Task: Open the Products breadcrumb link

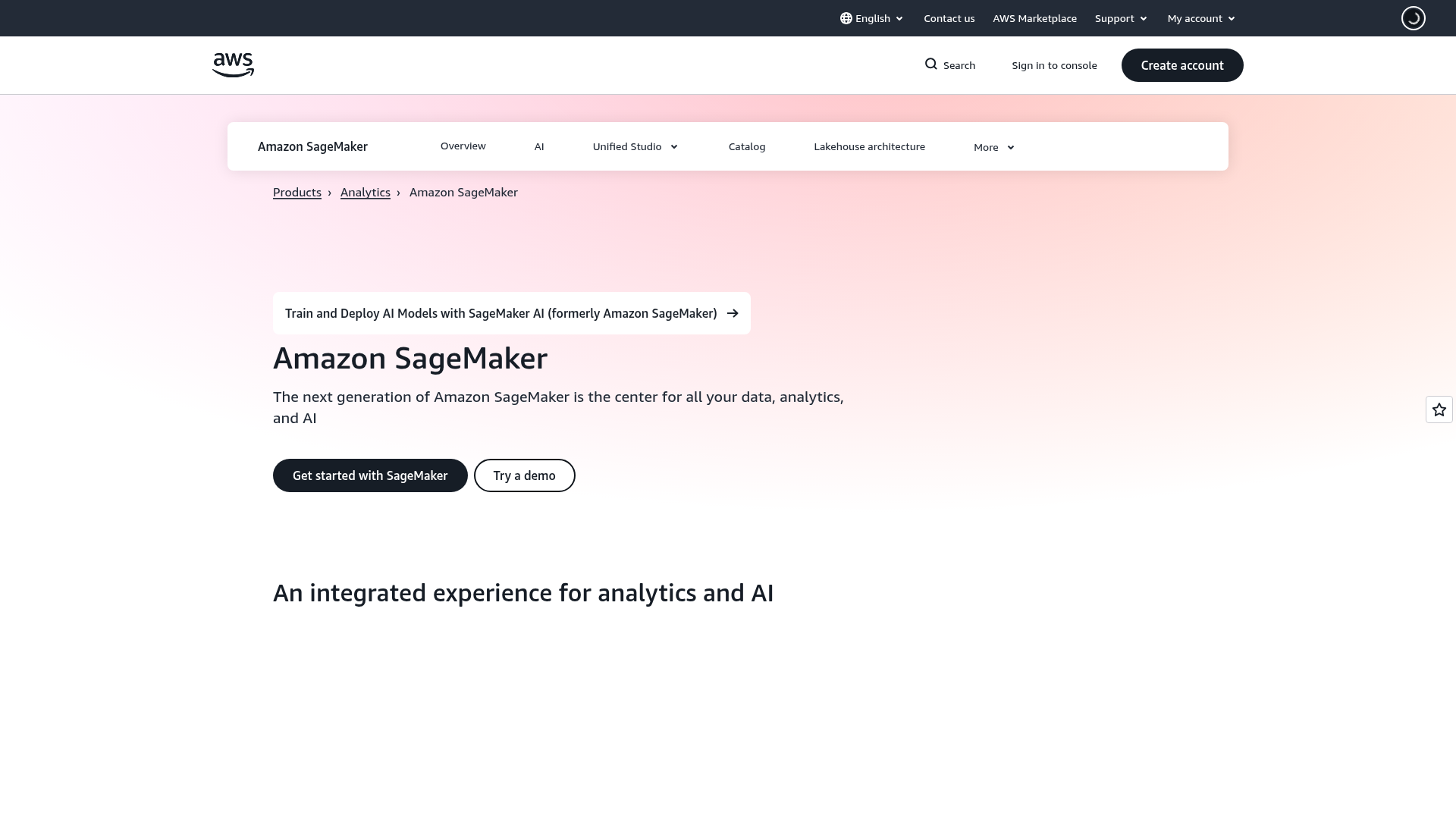Action: click(x=297, y=192)
